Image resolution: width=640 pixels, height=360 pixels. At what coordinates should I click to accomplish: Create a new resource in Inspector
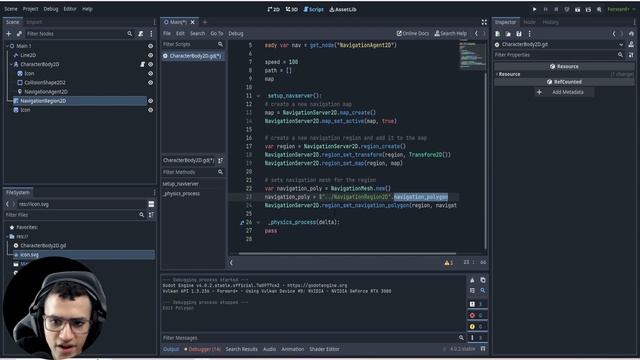click(498, 34)
